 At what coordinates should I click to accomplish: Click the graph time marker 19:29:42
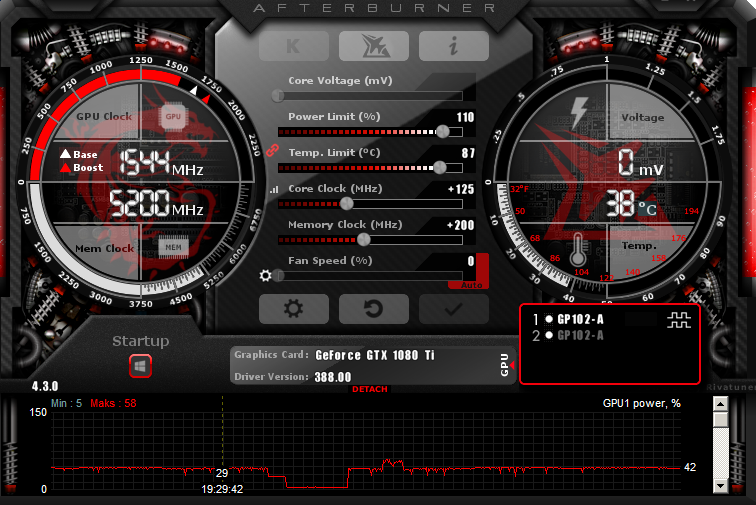[x=222, y=490]
